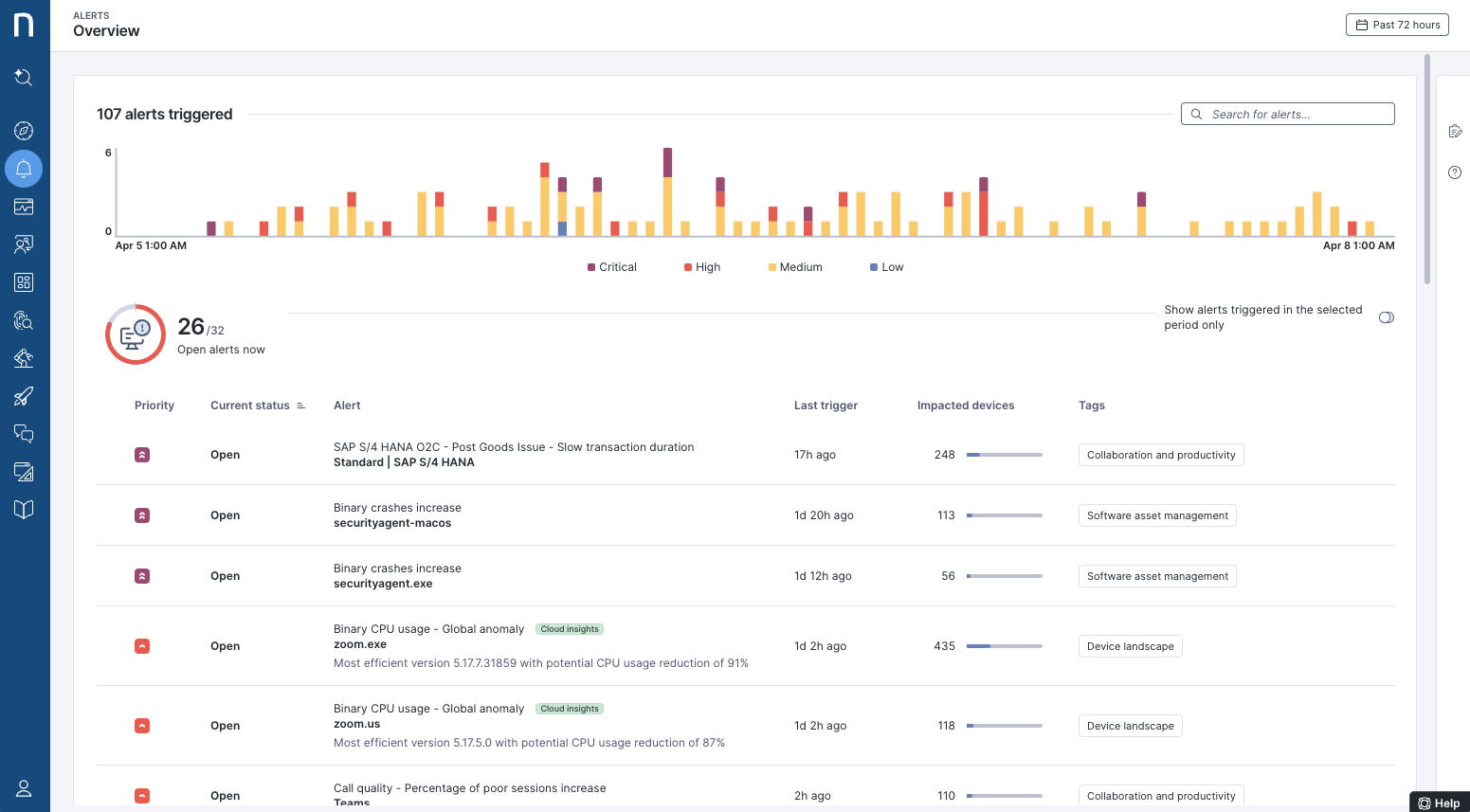1470x812 pixels.
Task: Click the help question mark icon on right panel
Action: [1455, 172]
